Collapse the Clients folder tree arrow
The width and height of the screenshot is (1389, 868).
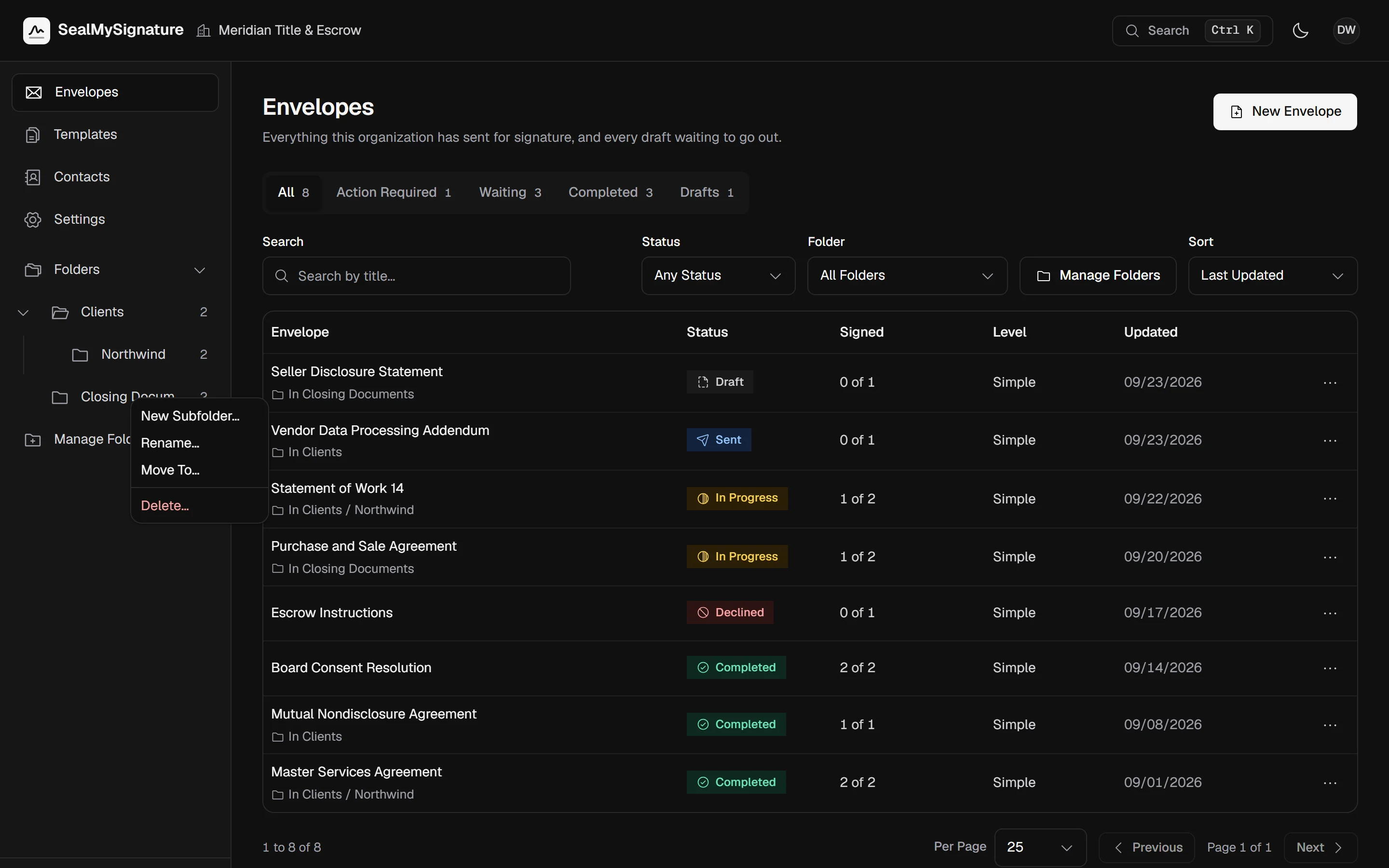coord(23,312)
